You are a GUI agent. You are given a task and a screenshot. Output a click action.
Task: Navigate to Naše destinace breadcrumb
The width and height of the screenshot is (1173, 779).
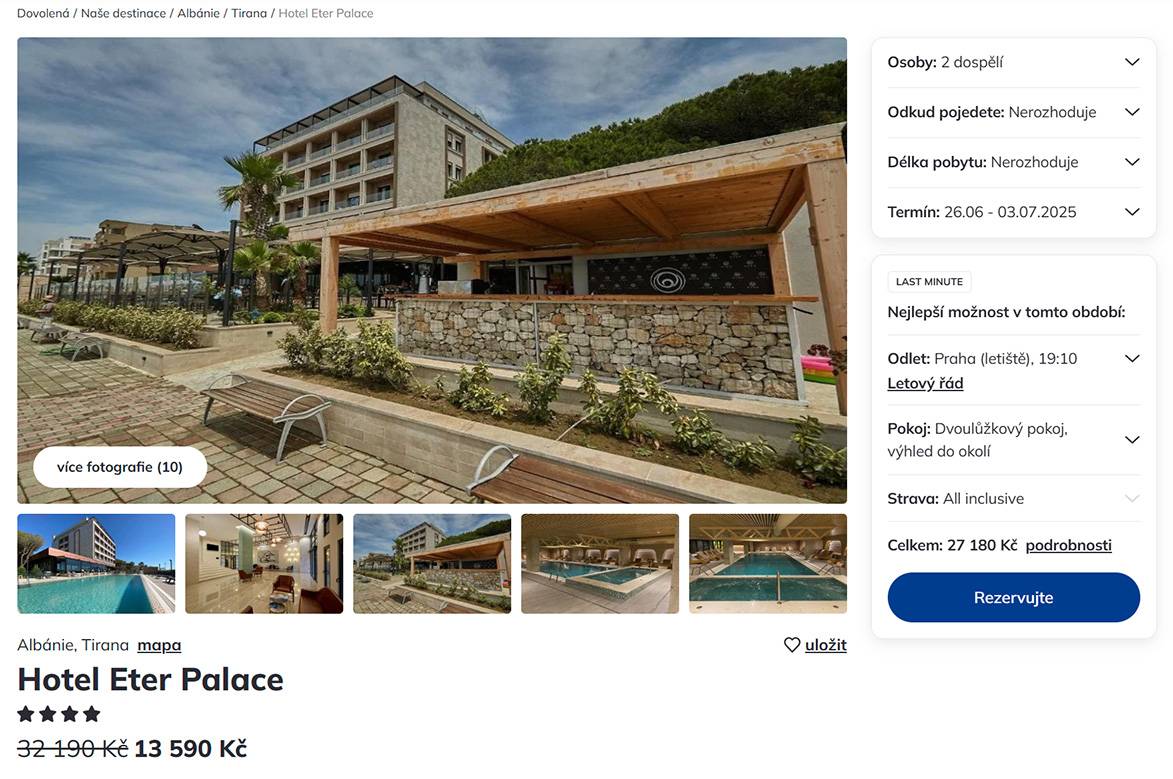tap(124, 14)
